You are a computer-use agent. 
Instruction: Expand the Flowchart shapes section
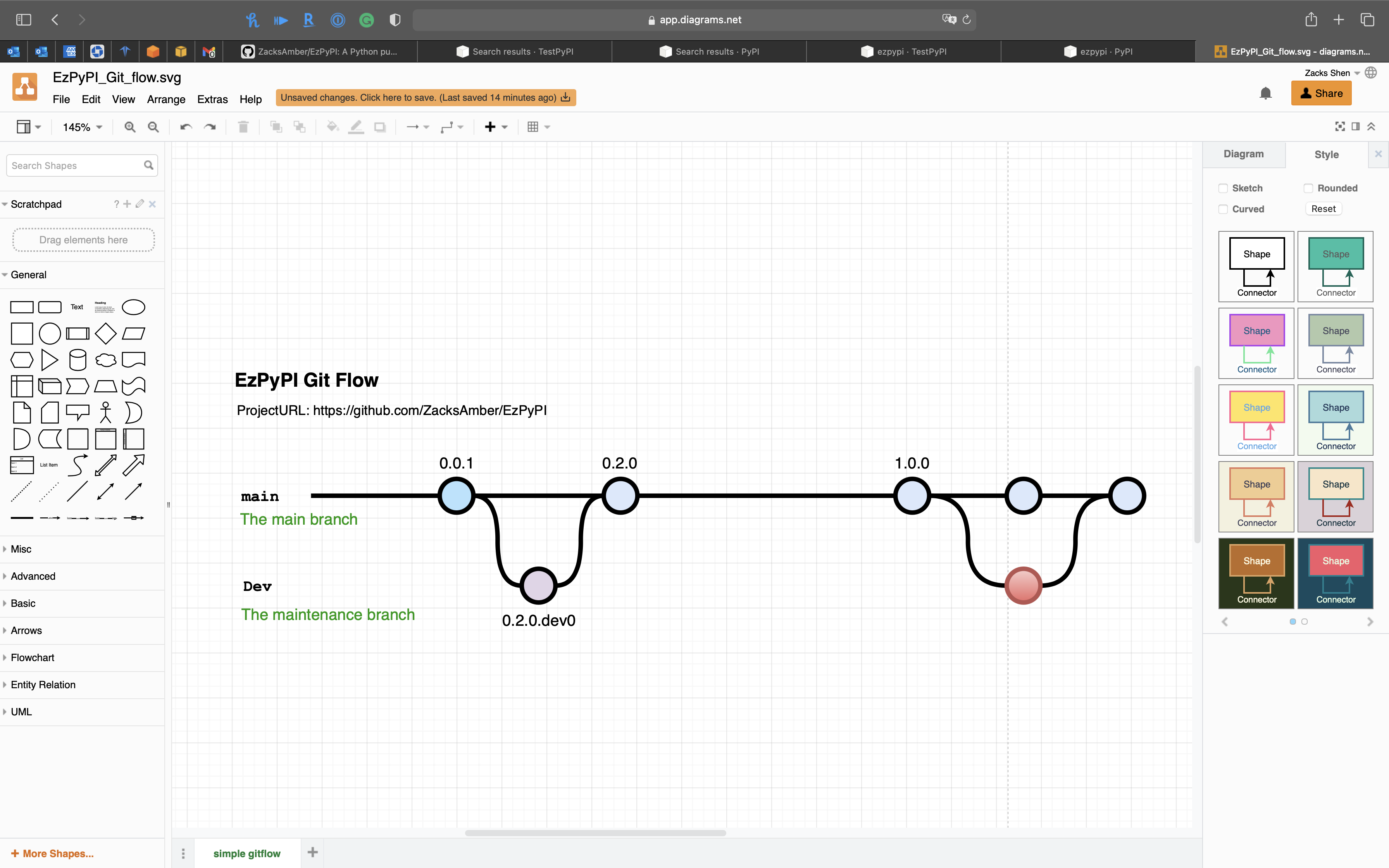[x=33, y=657]
